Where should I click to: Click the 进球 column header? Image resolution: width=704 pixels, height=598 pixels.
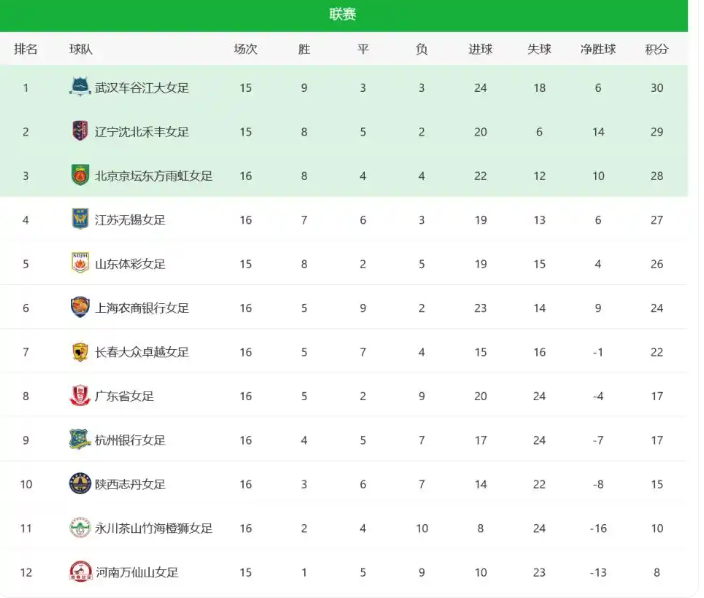[480, 49]
